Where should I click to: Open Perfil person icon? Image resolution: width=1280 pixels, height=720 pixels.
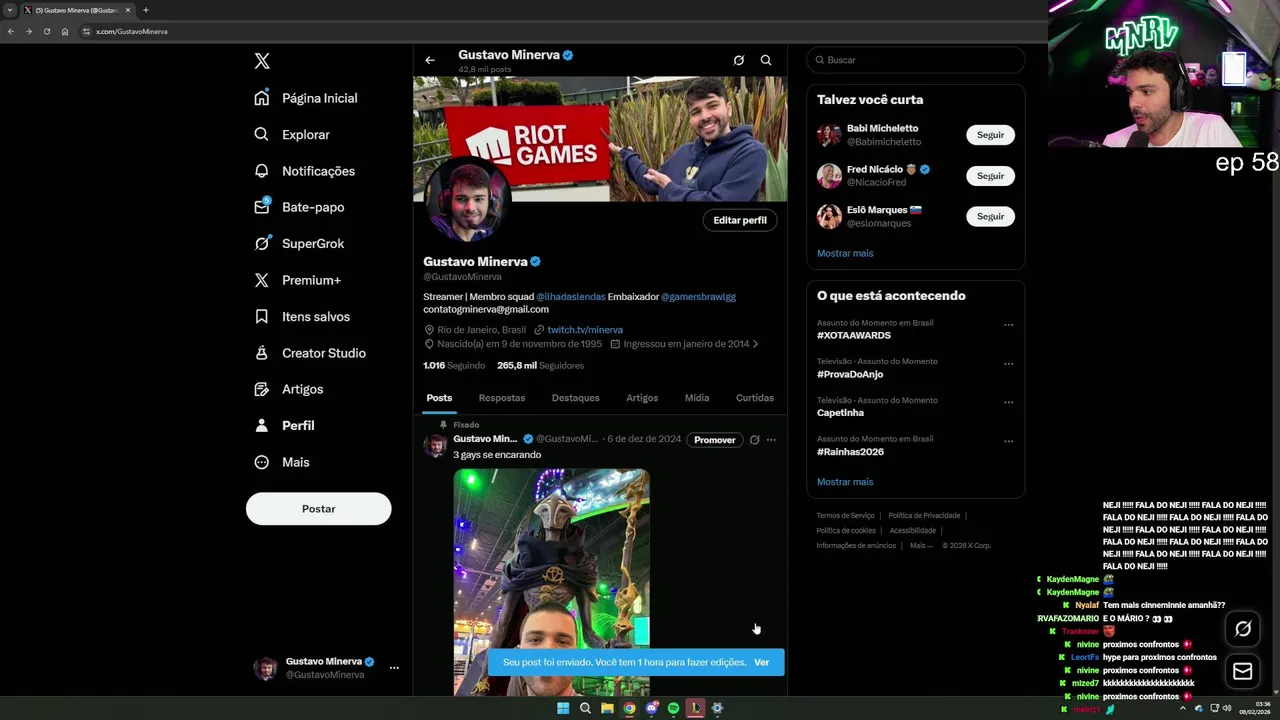[262, 425]
